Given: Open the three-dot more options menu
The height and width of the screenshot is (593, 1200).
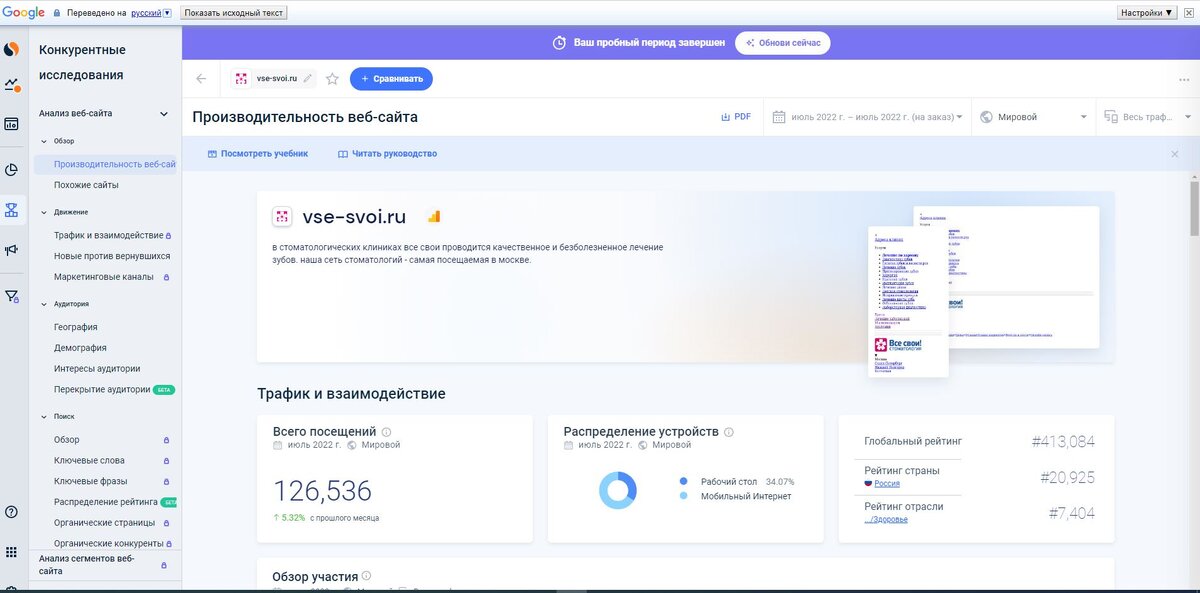Looking at the screenshot, I should pyautogui.click(x=1185, y=79).
